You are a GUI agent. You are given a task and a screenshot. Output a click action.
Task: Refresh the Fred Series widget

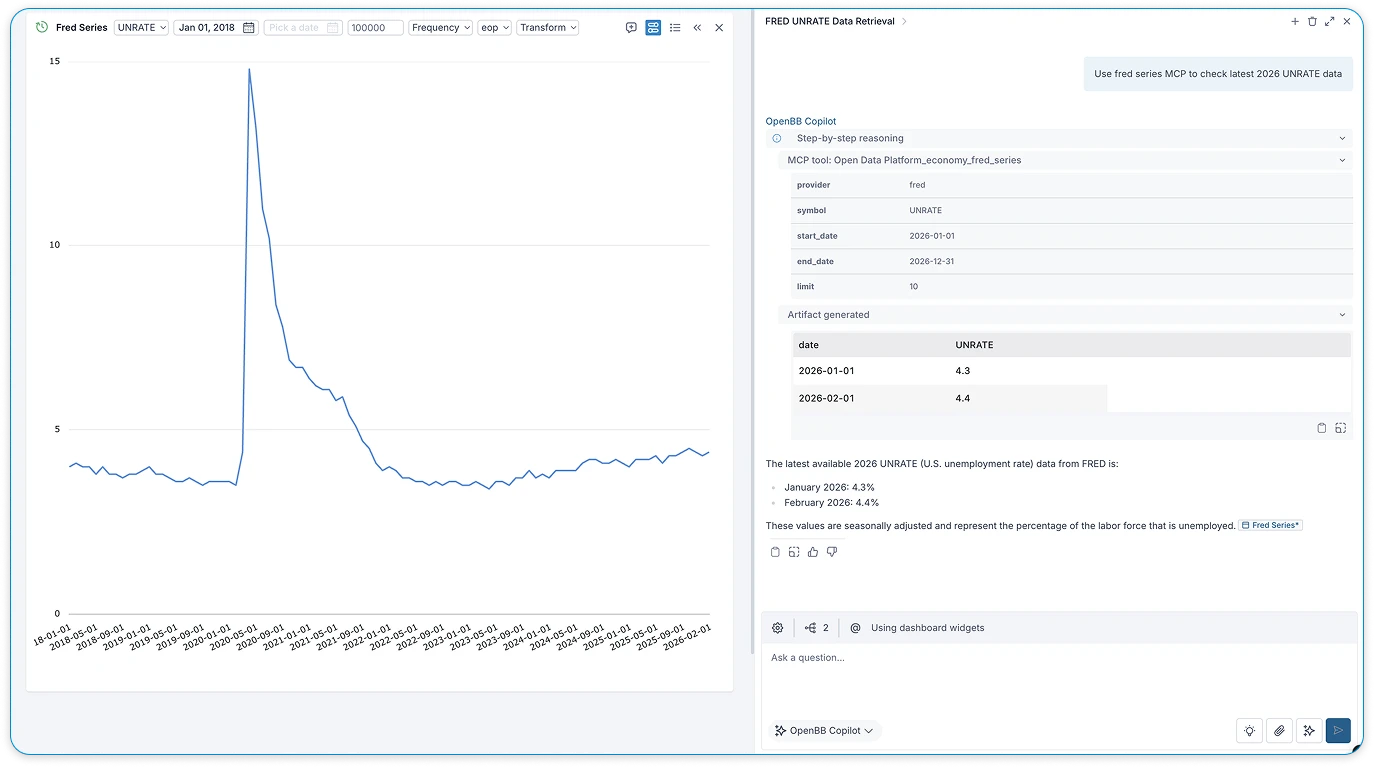point(40,27)
